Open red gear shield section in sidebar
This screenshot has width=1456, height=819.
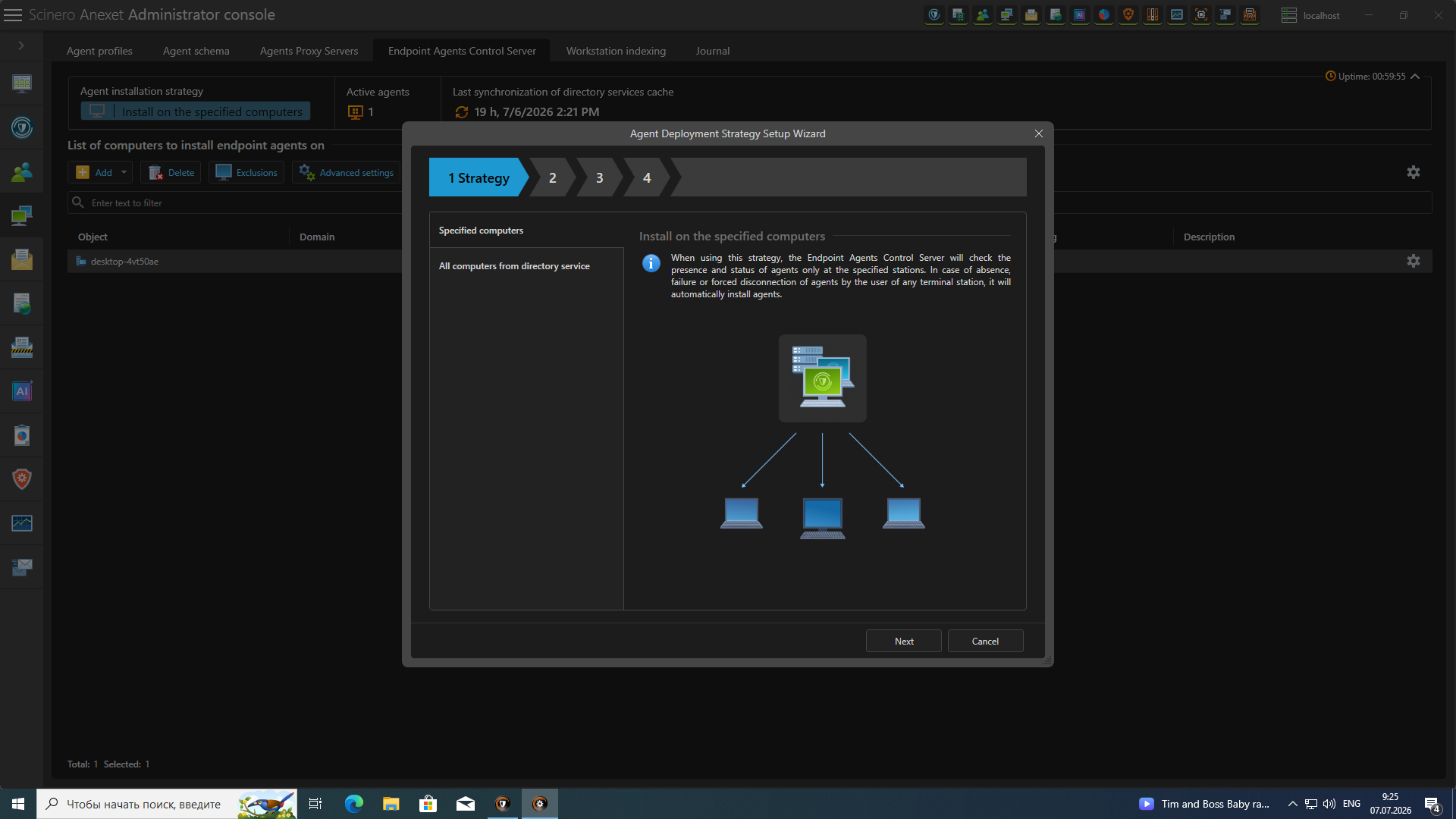click(x=22, y=479)
